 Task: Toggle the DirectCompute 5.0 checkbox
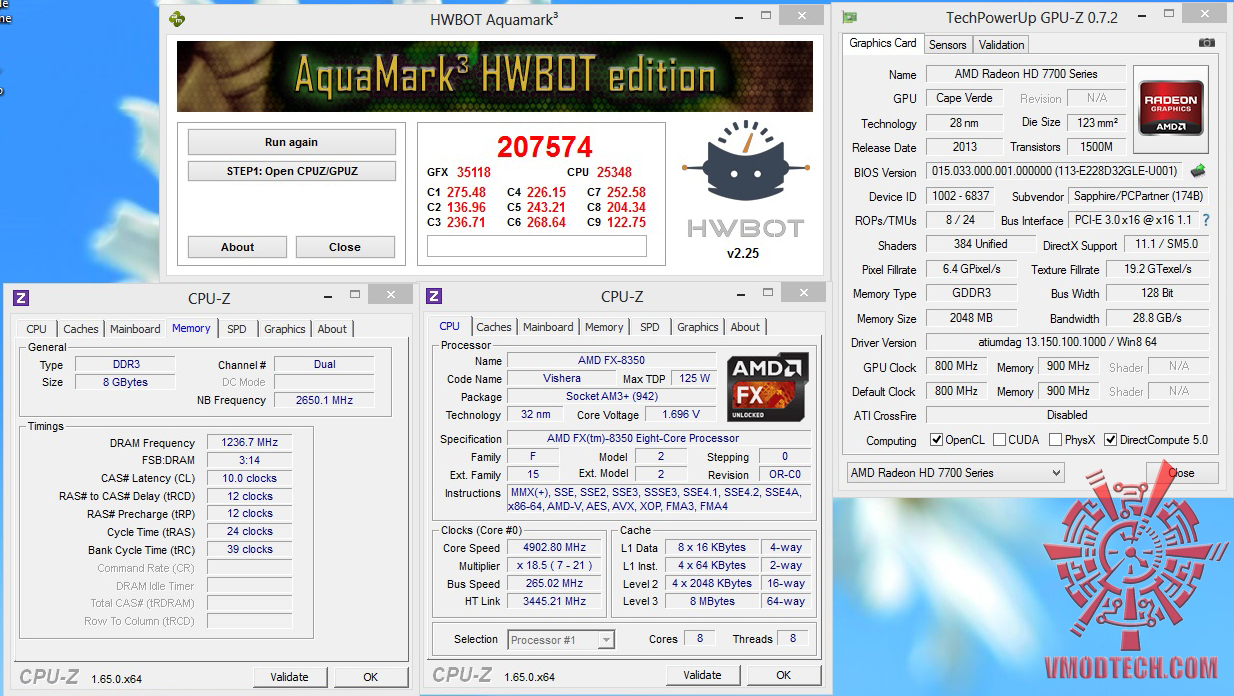[x=1110, y=440]
